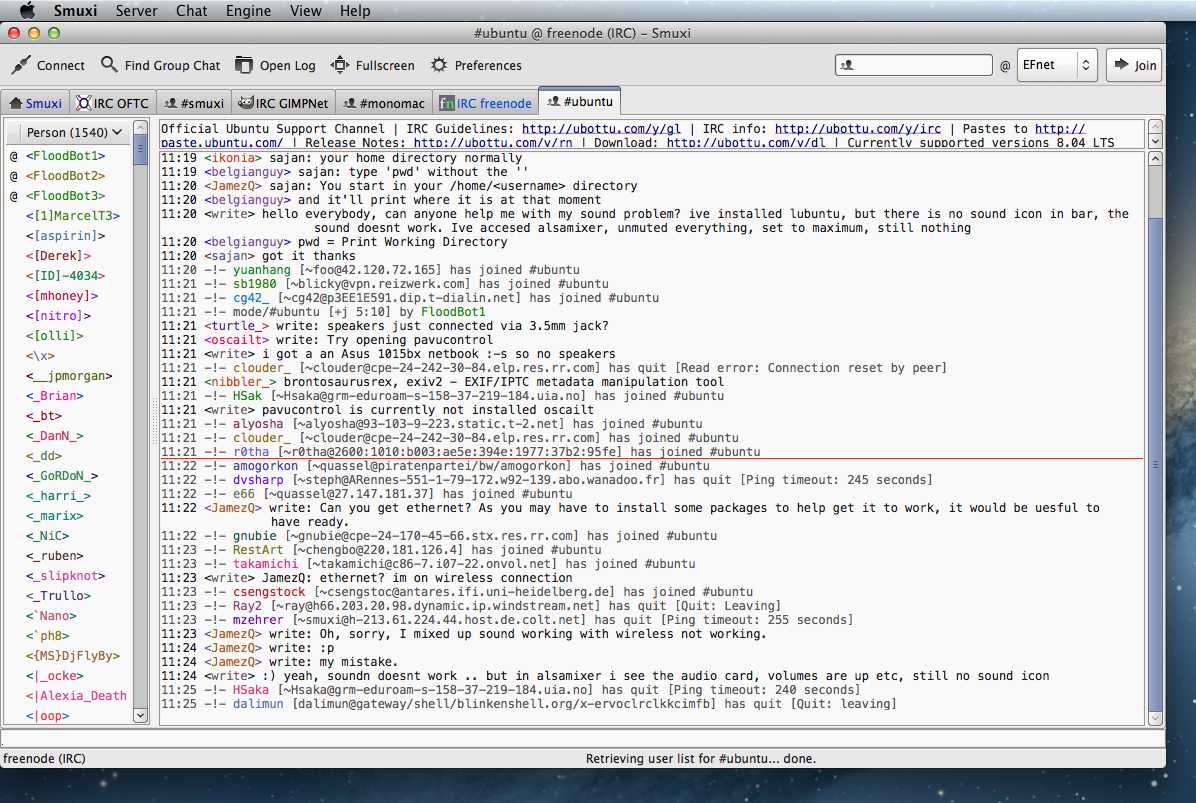Click the Connect plug icon

pos(21,65)
